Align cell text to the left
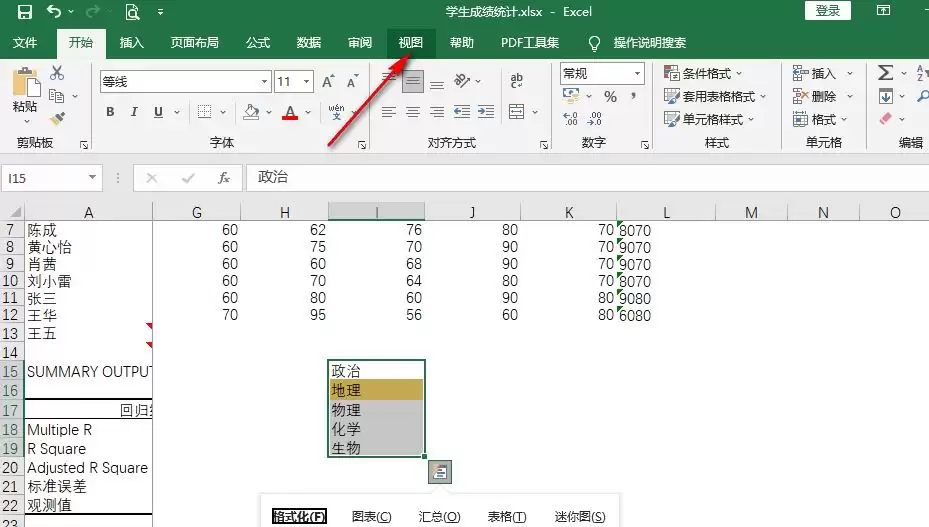The image size is (929, 527). click(389, 111)
